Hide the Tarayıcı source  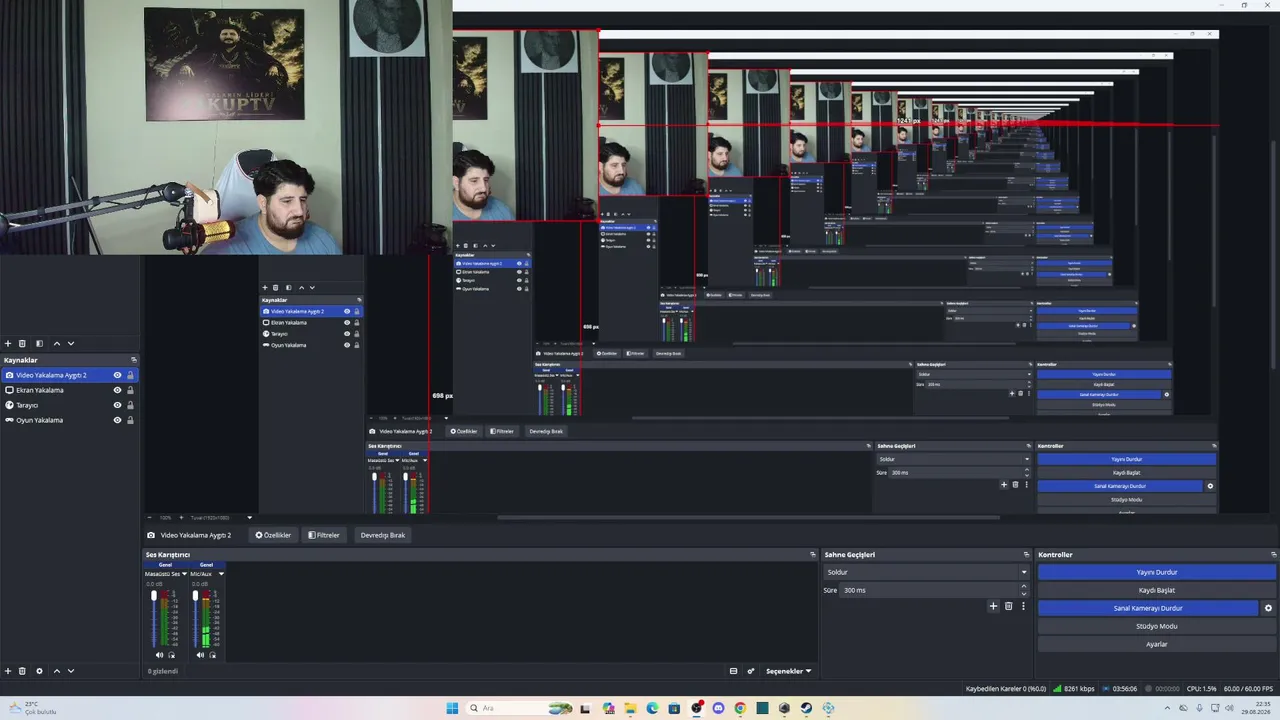[117, 405]
